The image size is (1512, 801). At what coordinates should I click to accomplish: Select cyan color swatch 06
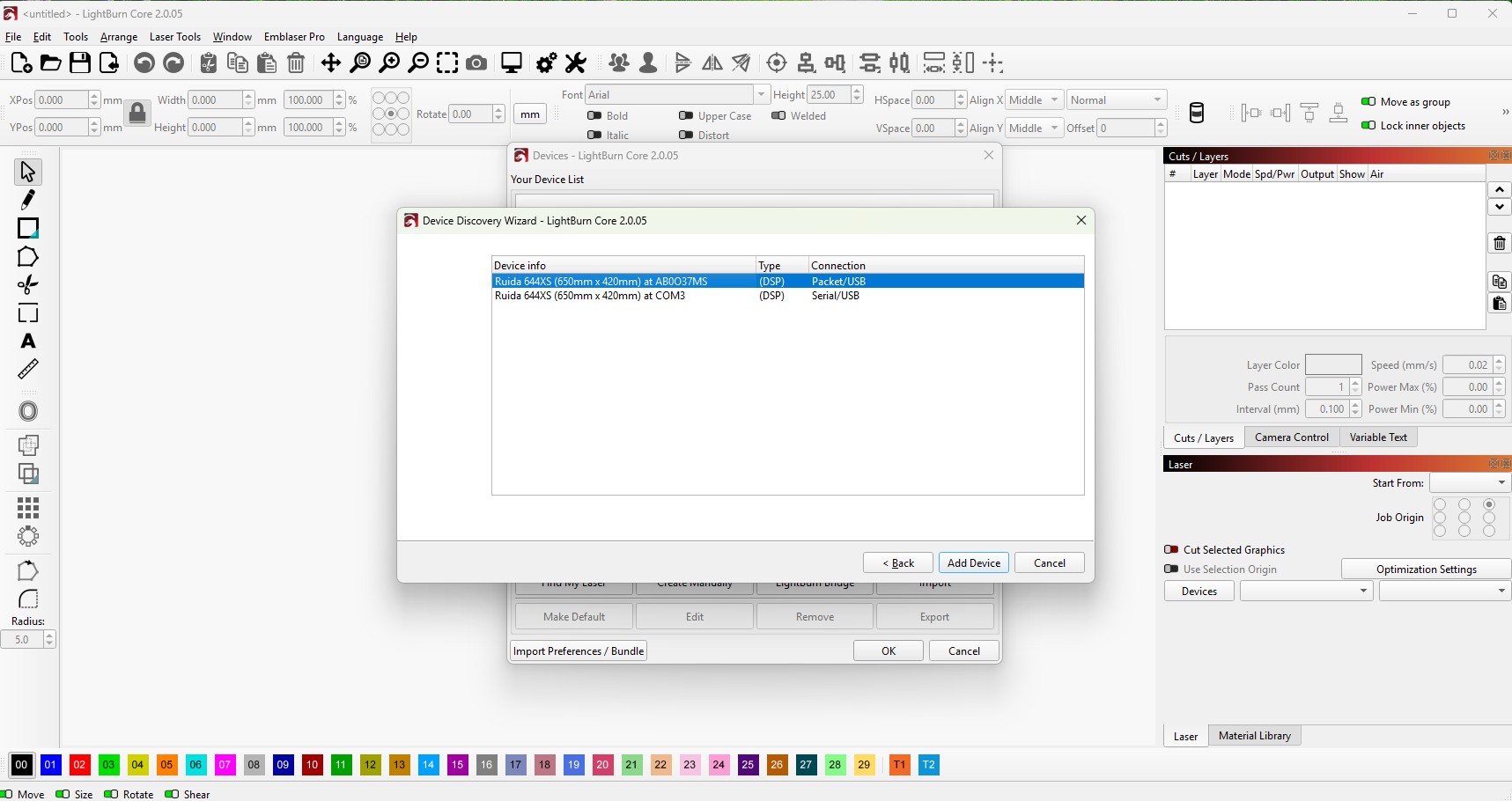coord(195,765)
